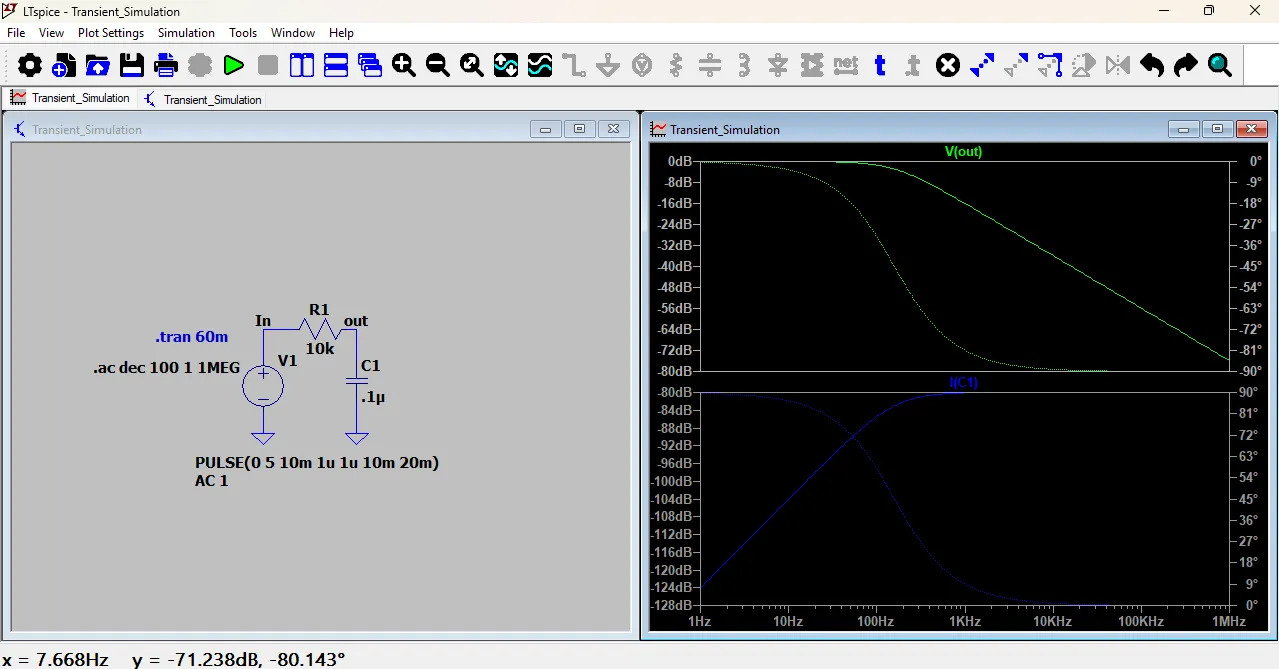Add text with the blue text tool
This screenshot has height=669, width=1279.
click(x=880, y=66)
